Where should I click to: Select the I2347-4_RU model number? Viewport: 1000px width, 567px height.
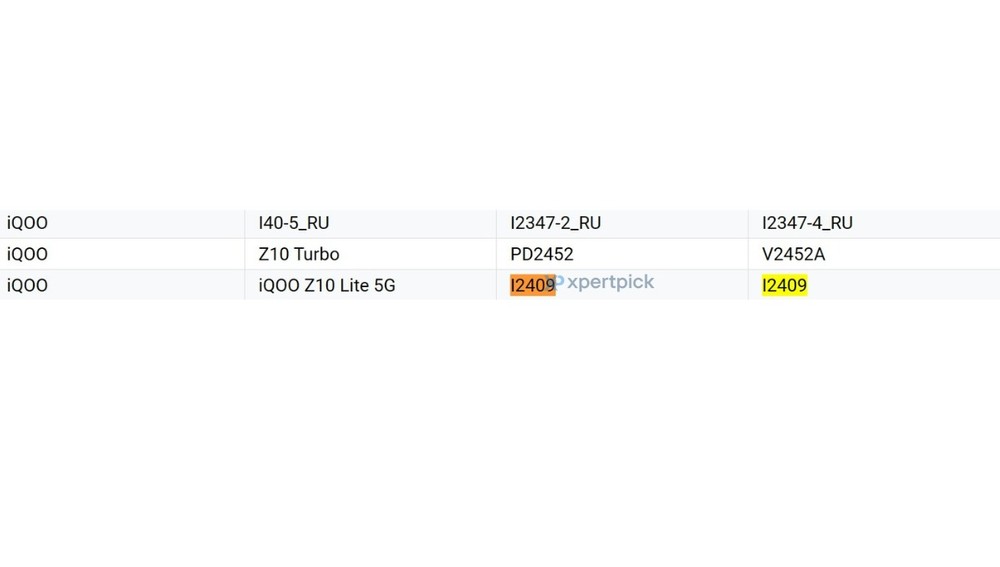(807, 223)
